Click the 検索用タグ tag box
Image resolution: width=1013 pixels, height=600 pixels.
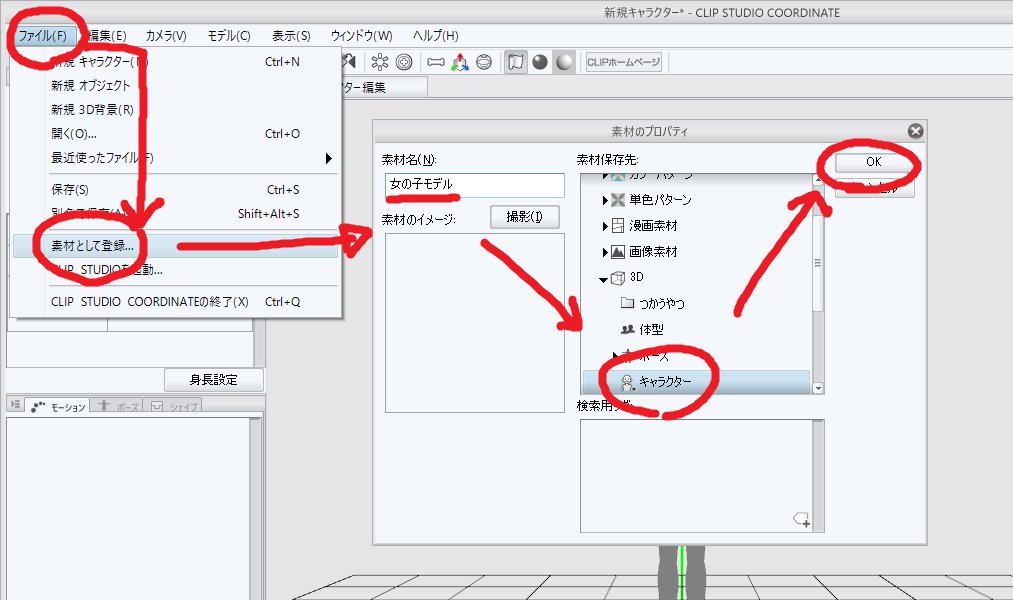point(696,476)
